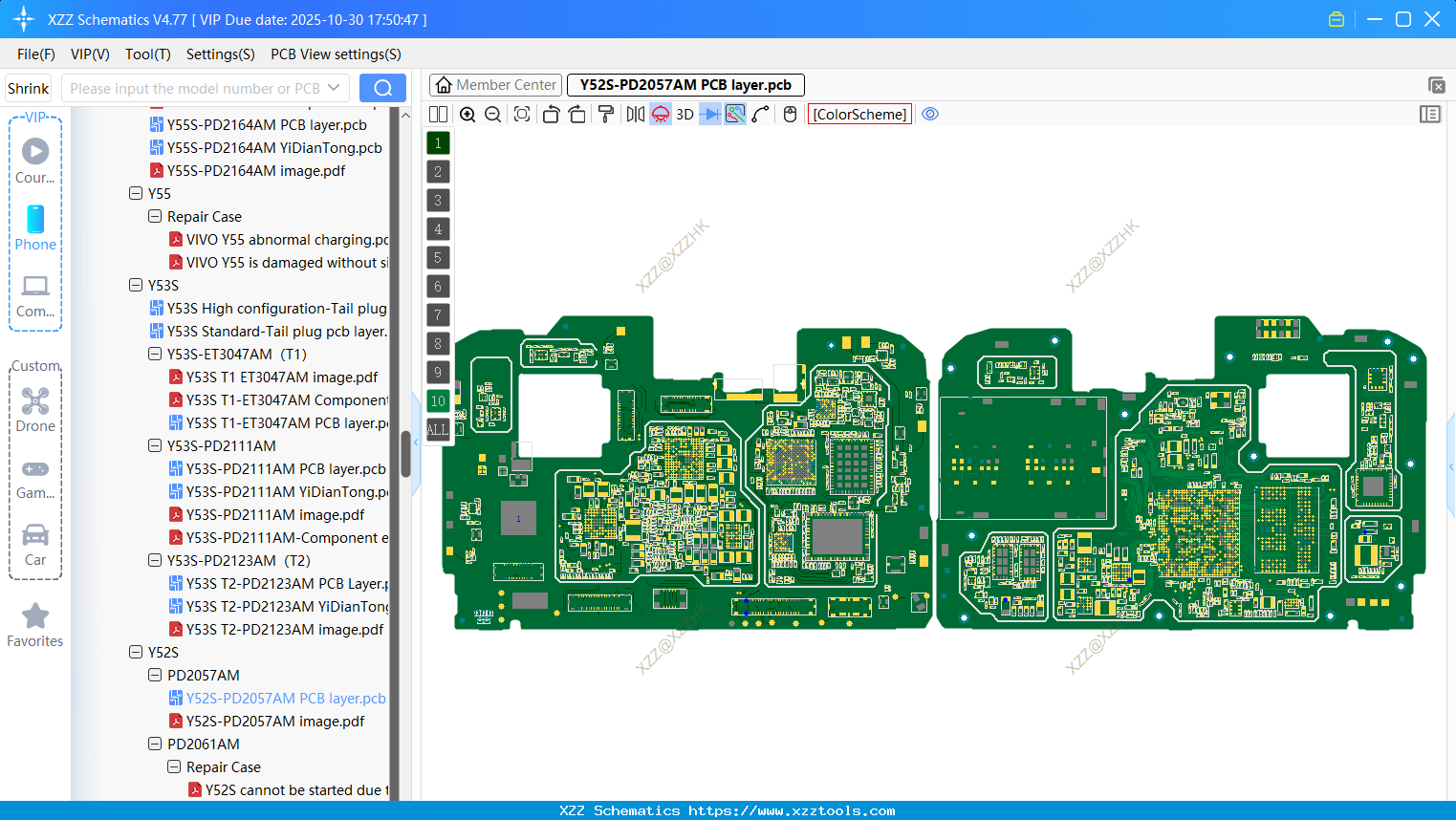The height and width of the screenshot is (820, 1456).
Task: Select the Zoom Out magnifier tool
Action: [x=492, y=114]
